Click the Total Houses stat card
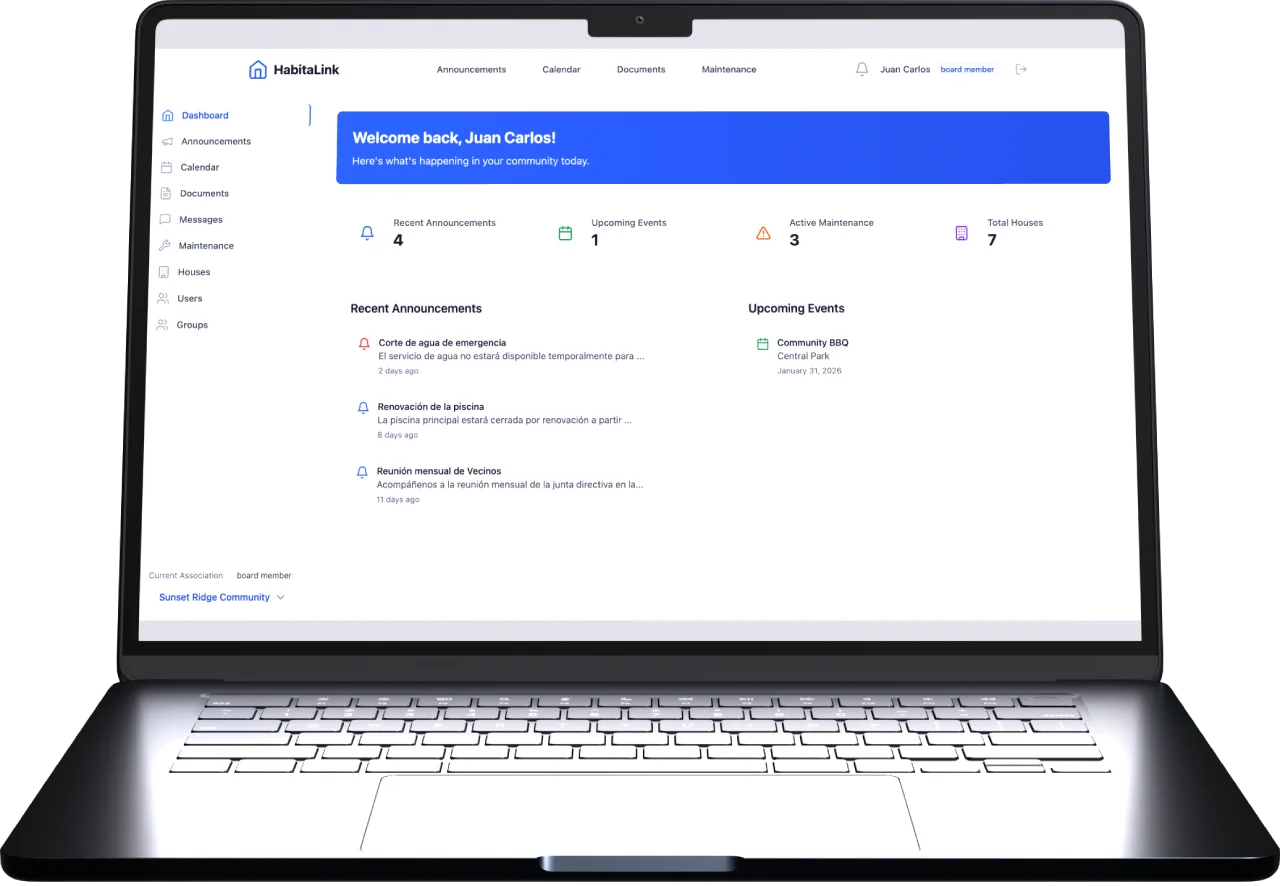1280x886 pixels. point(1014,233)
